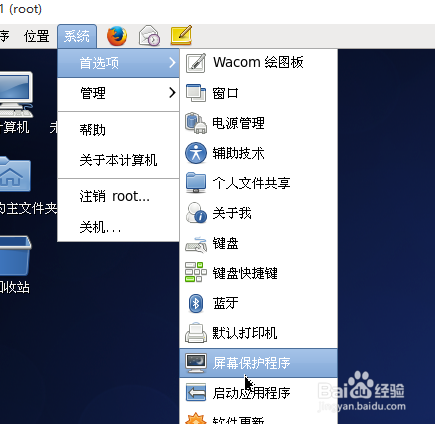The height and width of the screenshot is (424, 435).
Task: Select the 管理 menu label
Action: coord(93,93)
